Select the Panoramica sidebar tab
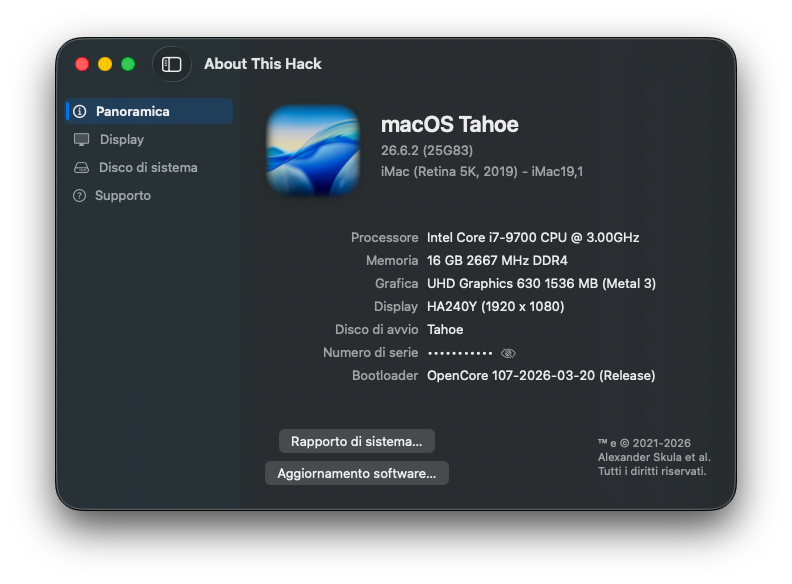The height and width of the screenshot is (584, 792). (x=150, y=111)
